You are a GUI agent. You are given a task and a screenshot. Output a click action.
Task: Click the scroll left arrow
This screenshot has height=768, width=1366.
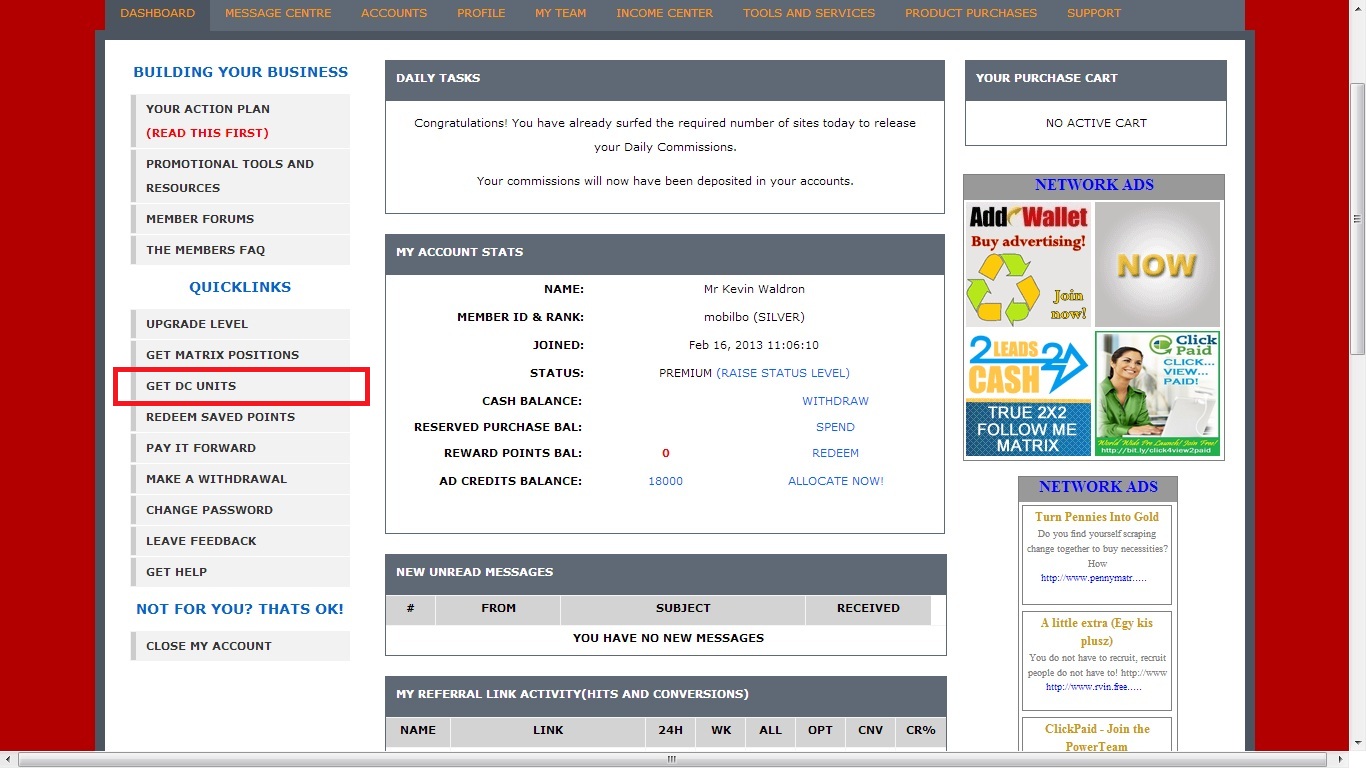point(8,760)
